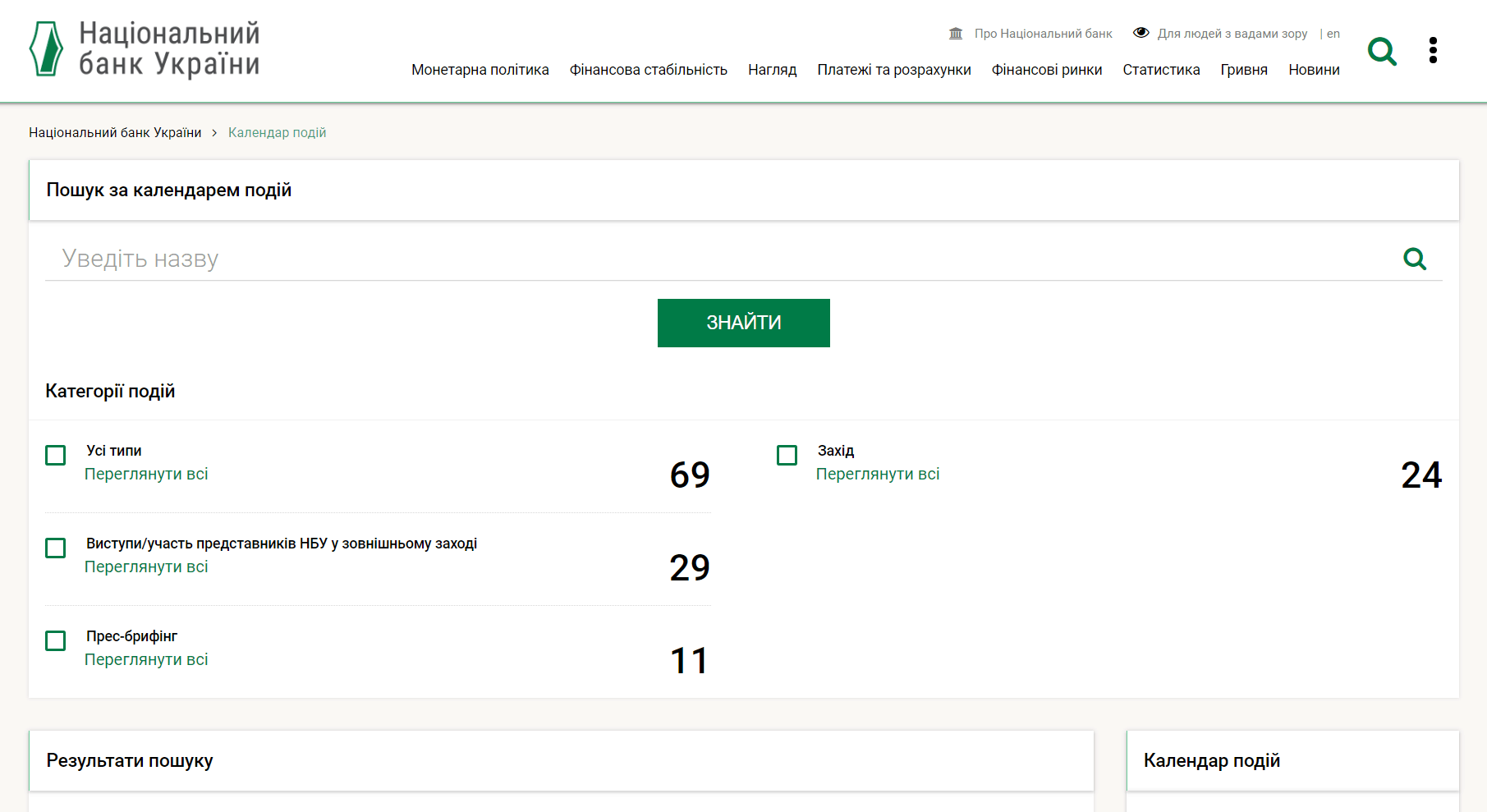
Task: Click the bank building icon in header
Action: pyautogui.click(x=956, y=34)
